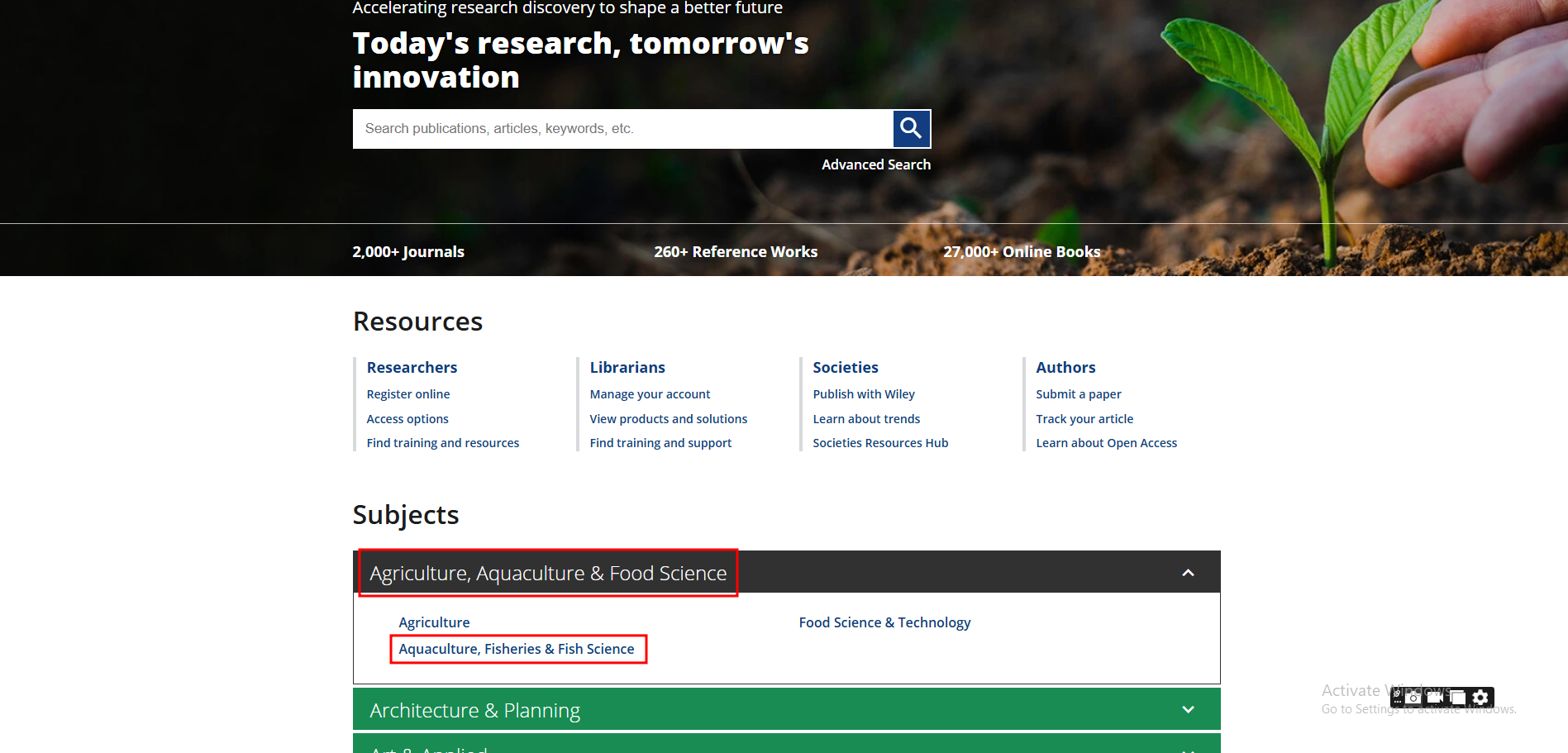1568x753 pixels.
Task: Open the Food Science & Technology link
Action: pyautogui.click(x=884, y=622)
